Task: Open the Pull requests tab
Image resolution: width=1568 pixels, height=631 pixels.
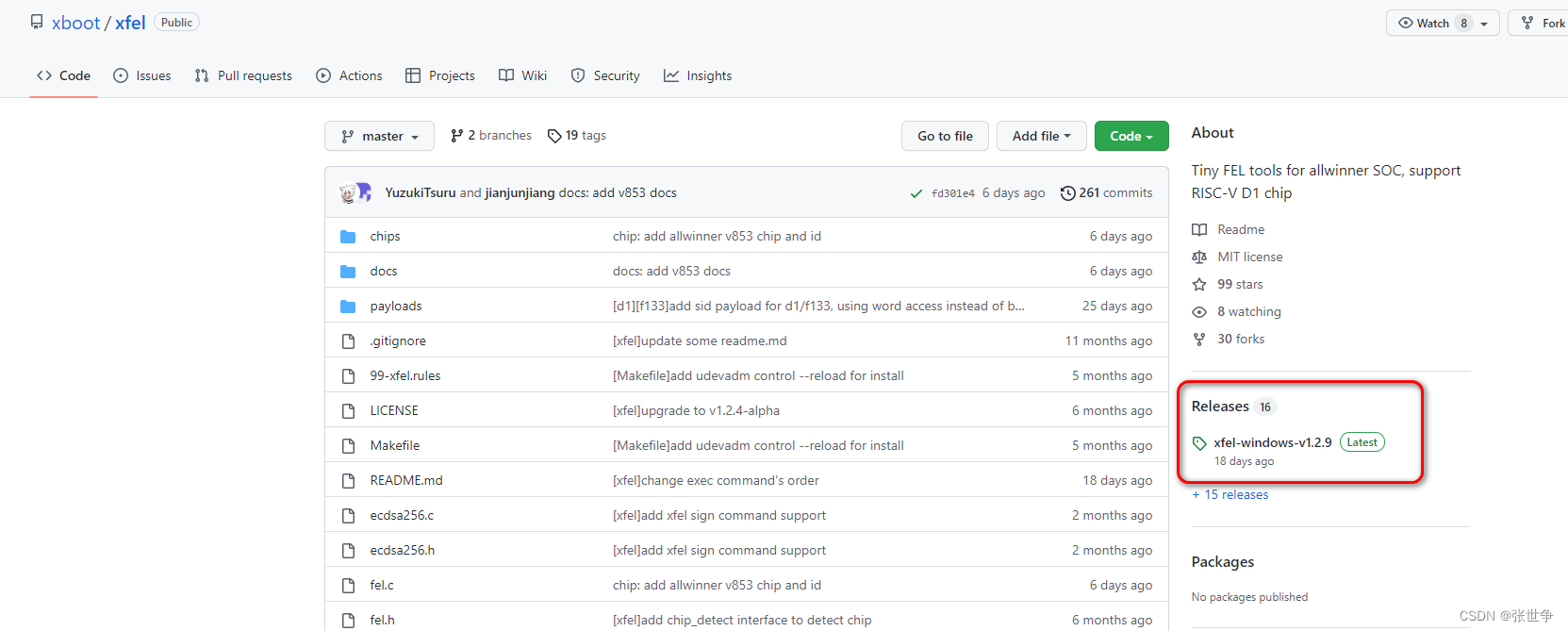Action: (x=243, y=75)
